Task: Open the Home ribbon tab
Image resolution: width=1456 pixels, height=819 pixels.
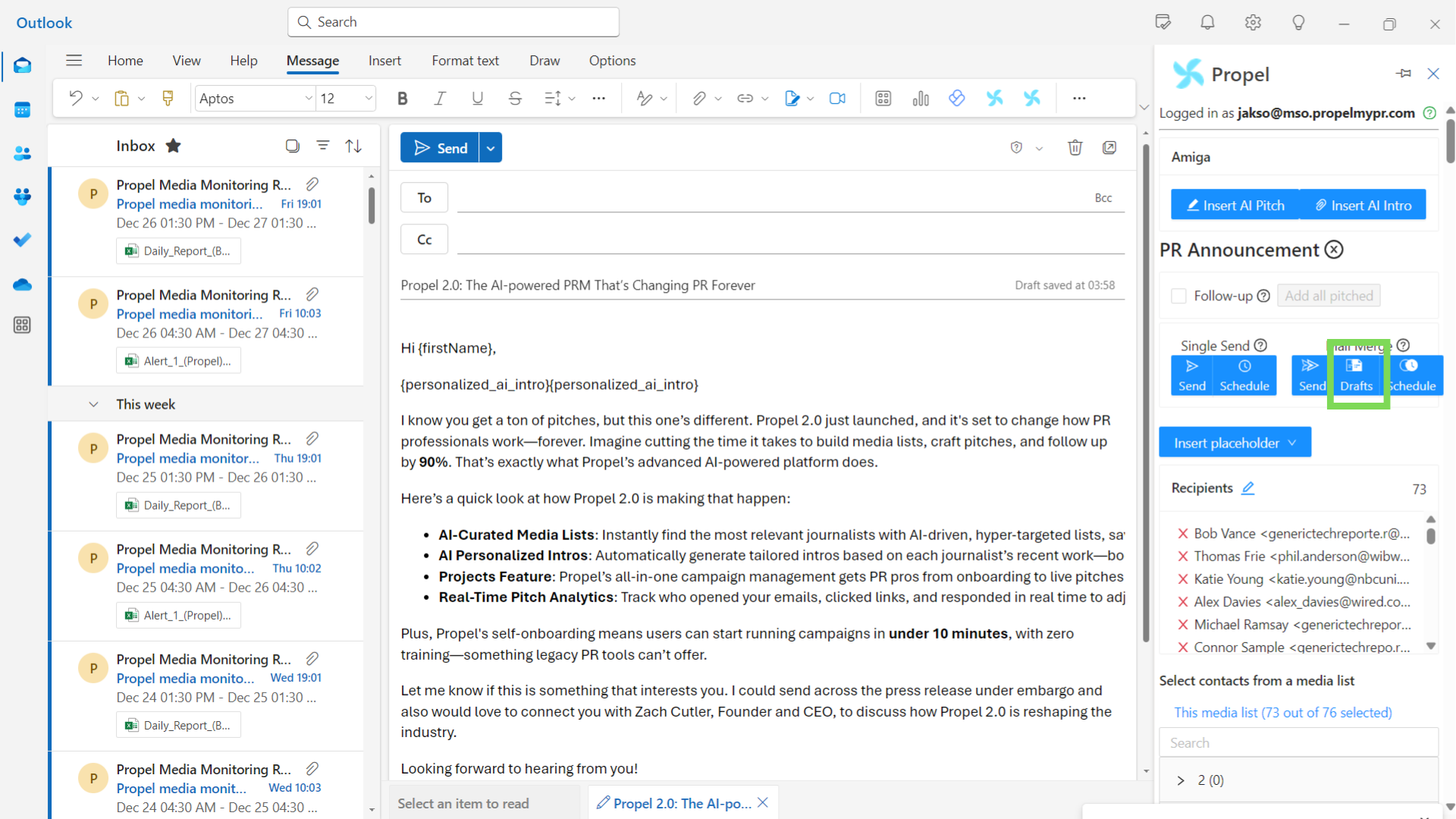Action: [x=125, y=61]
